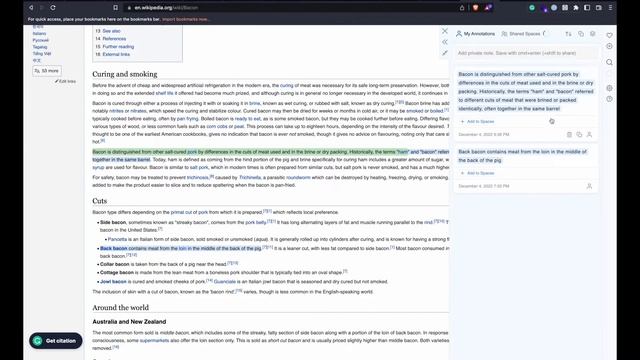Click the person icon on Back bacon annotation
This screenshot has width=640, height=360.
click(589, 186)
